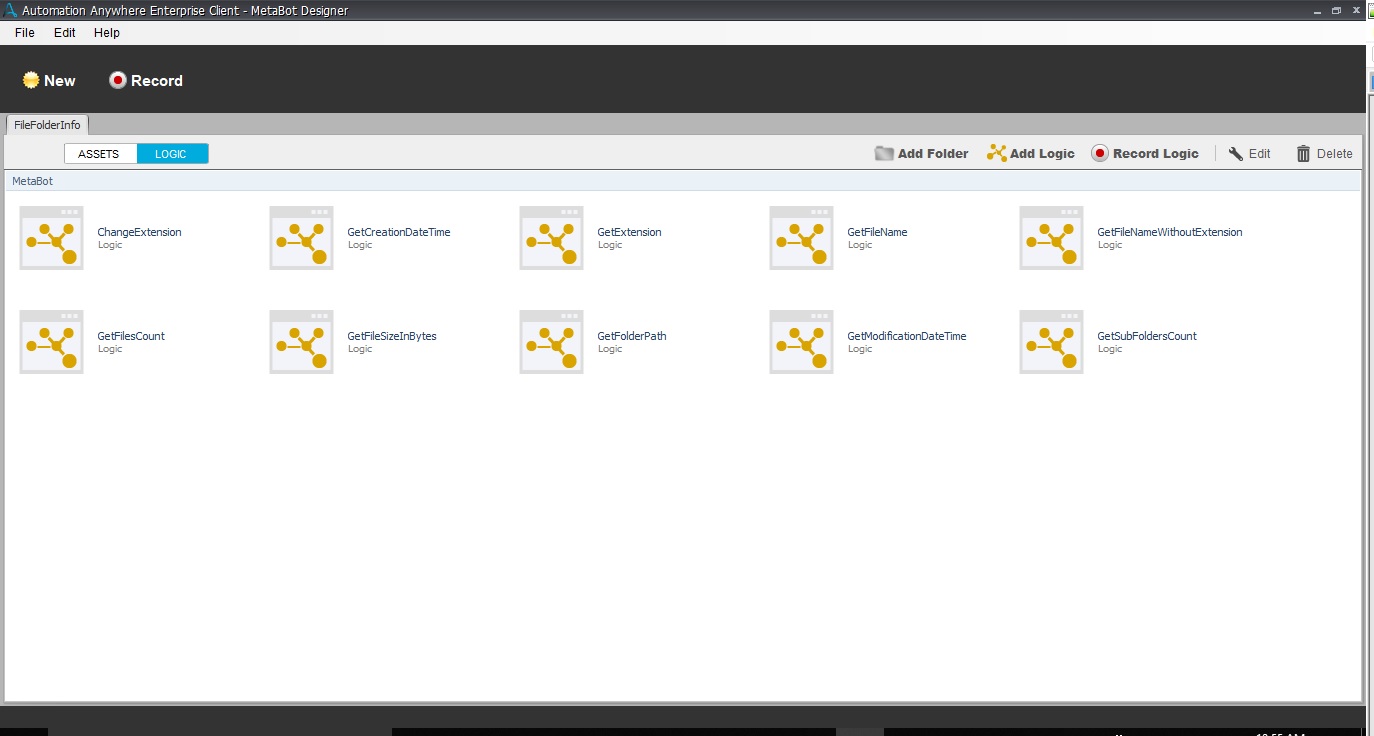Select the GetCreationDateTime logic icon
Viewport: 1374px width, 736px height.
pos(301,238)
